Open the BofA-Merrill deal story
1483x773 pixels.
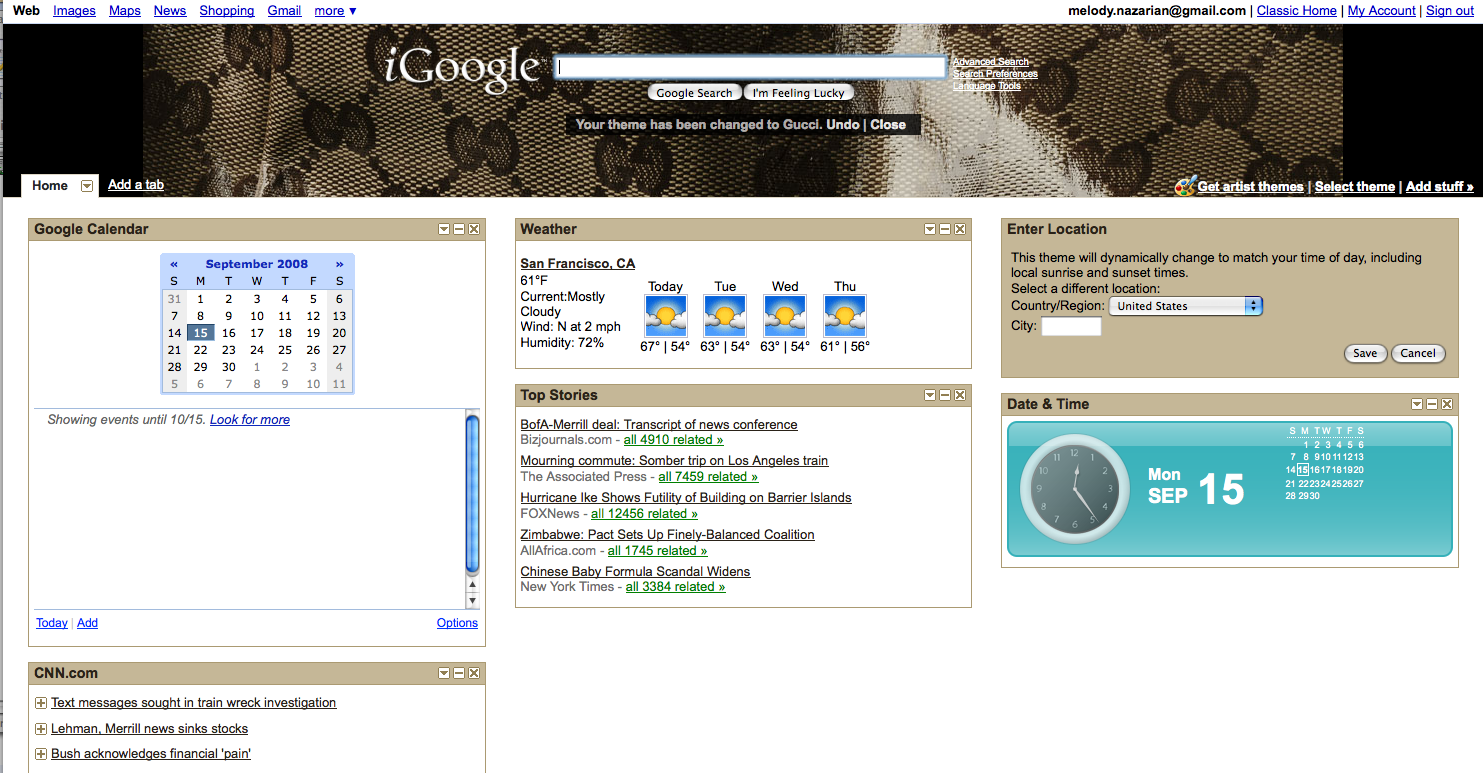659,425
